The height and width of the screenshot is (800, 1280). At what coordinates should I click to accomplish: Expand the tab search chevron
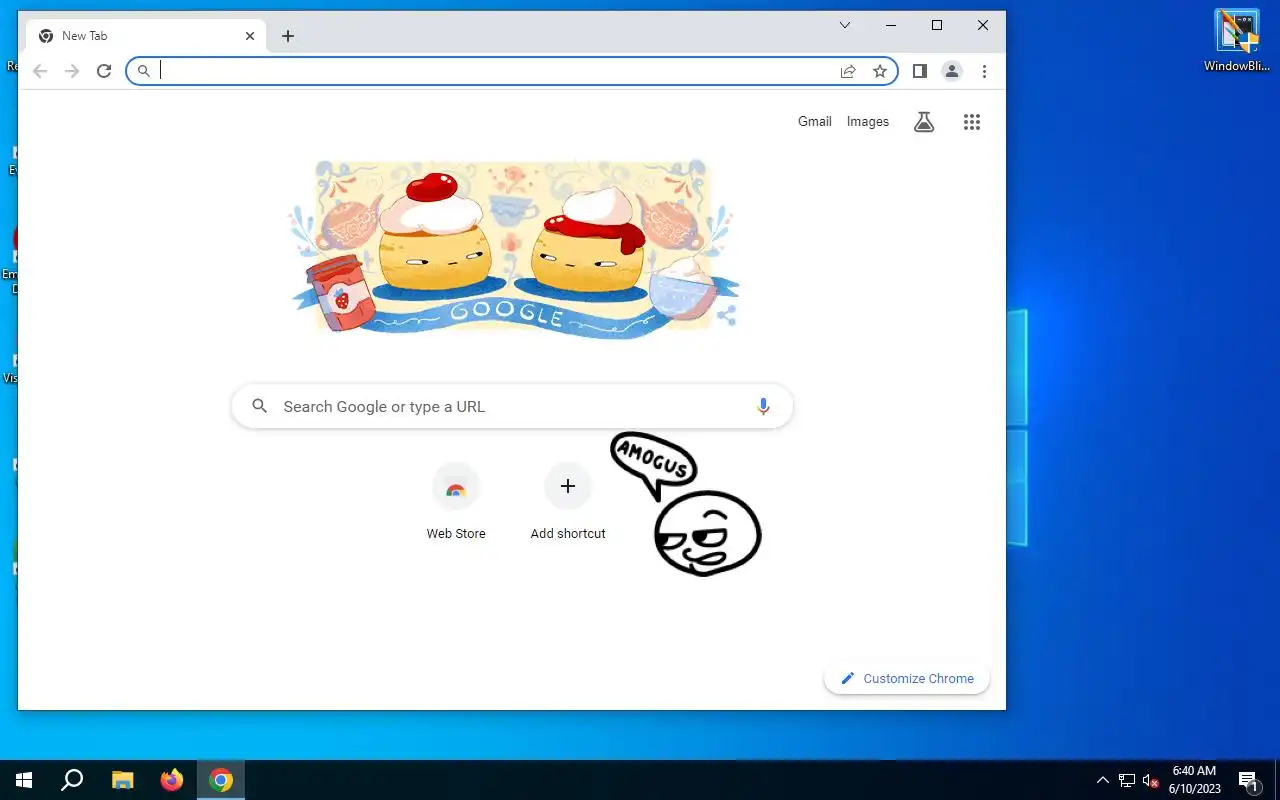pos(845,25)
